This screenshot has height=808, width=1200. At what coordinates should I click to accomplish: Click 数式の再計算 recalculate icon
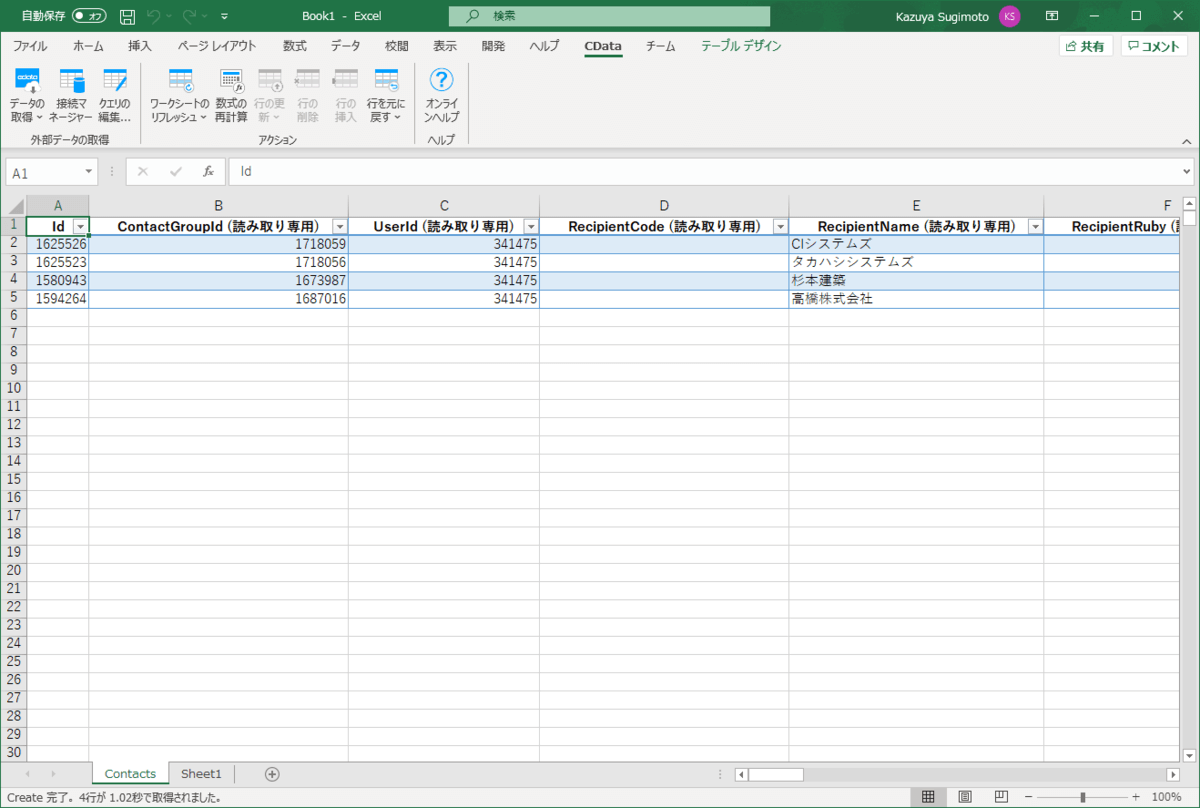pos(231,82)
